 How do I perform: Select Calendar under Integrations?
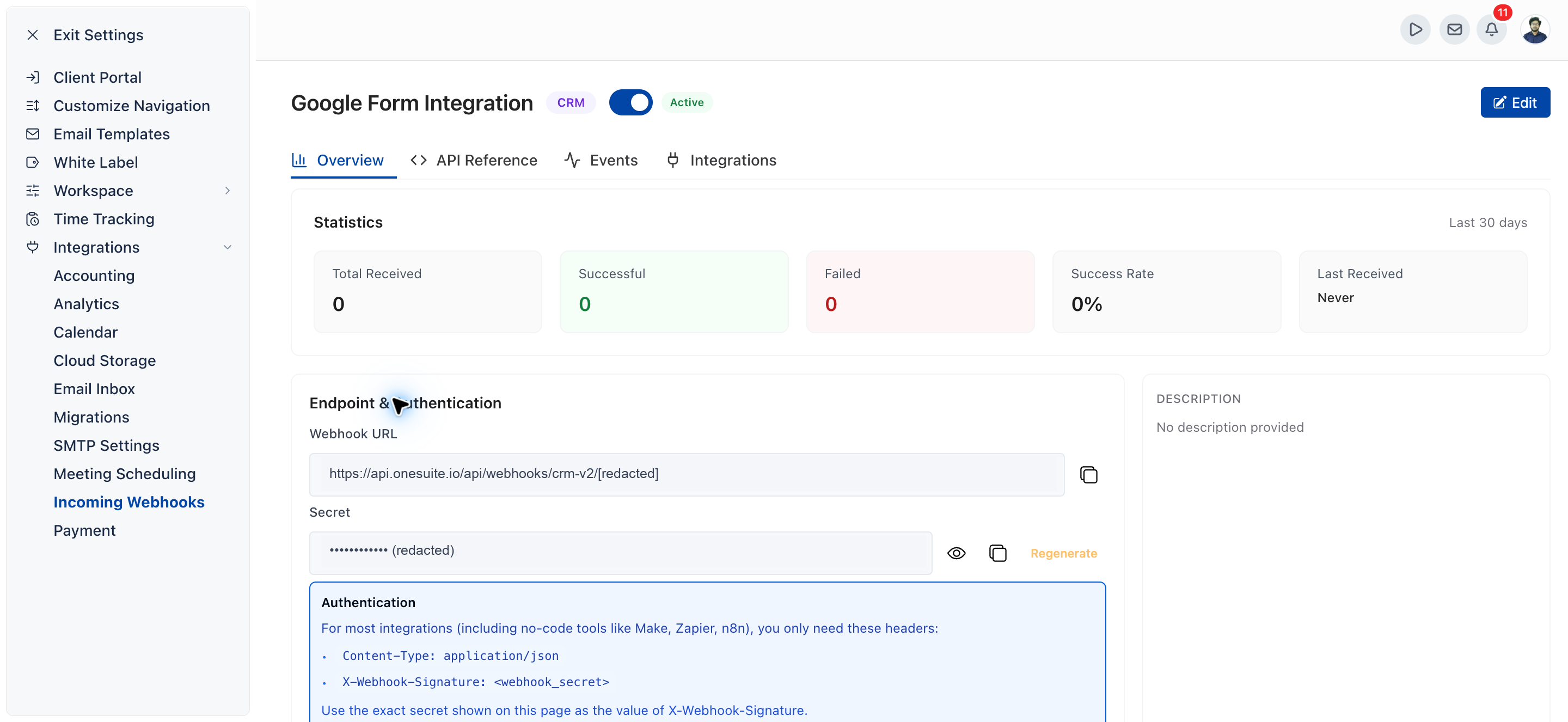coord(85,332)
